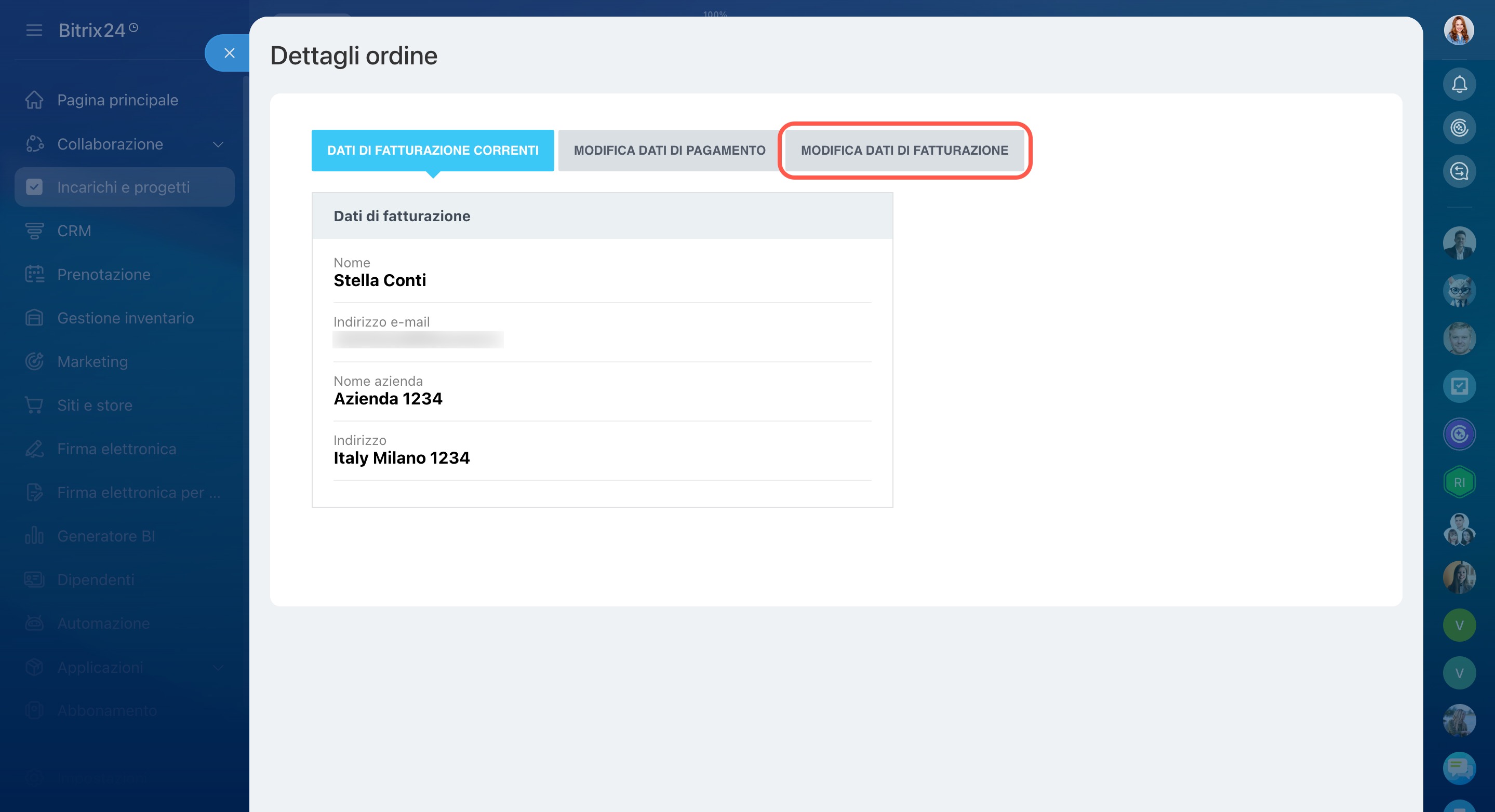Close the Dettagli ordine side panel
This screenshot has height=812, width=1495.
(x=229, y=53)
